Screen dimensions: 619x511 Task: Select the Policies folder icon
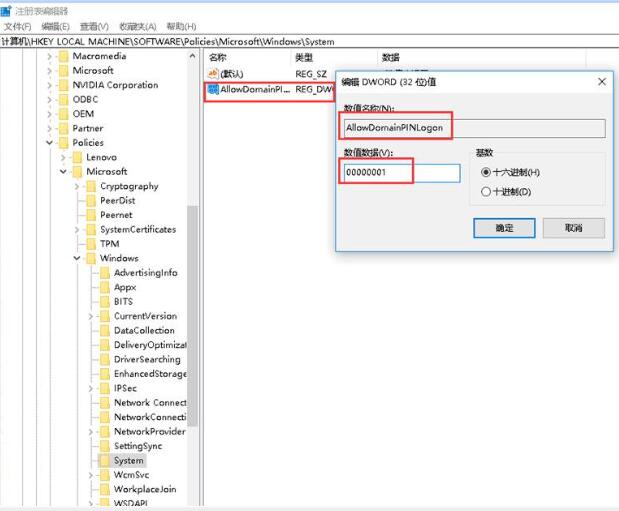[64, 143]
